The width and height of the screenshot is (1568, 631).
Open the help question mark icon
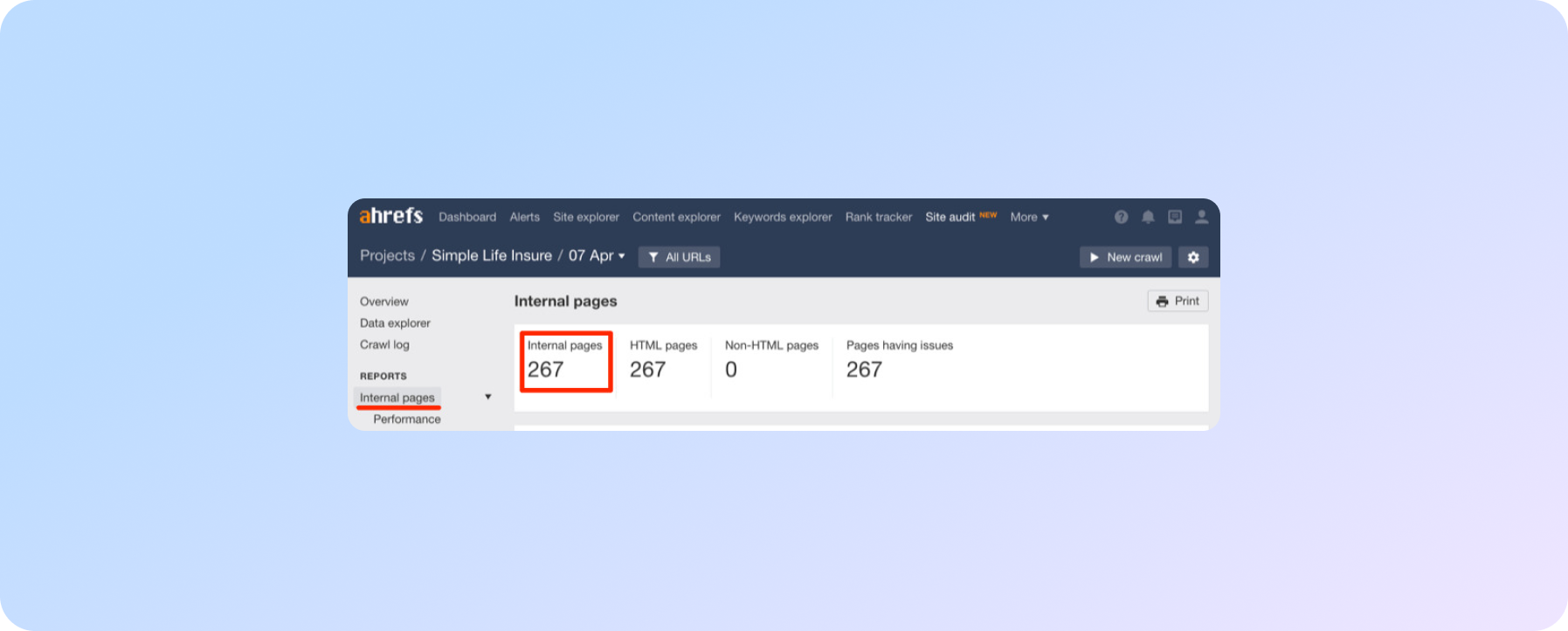[1121, 217]
